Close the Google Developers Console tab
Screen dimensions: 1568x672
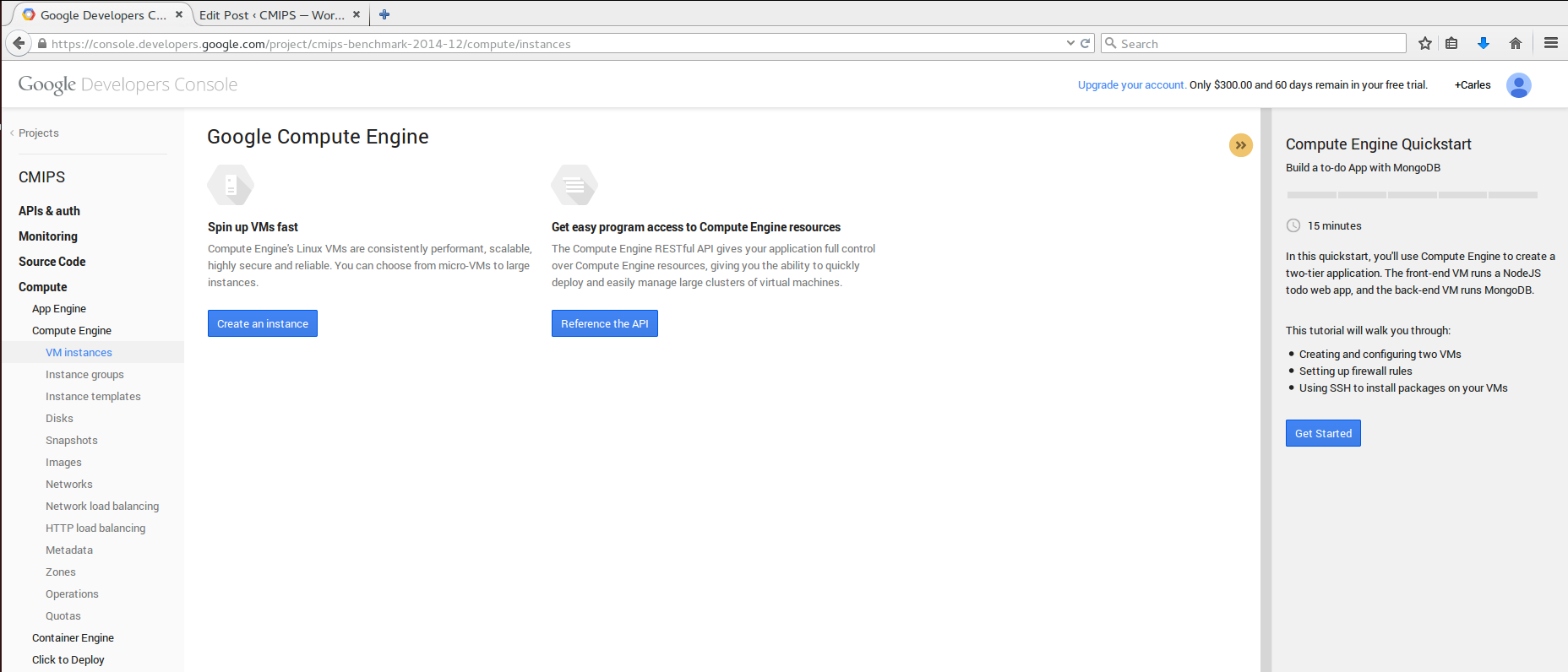click(179, 14)
